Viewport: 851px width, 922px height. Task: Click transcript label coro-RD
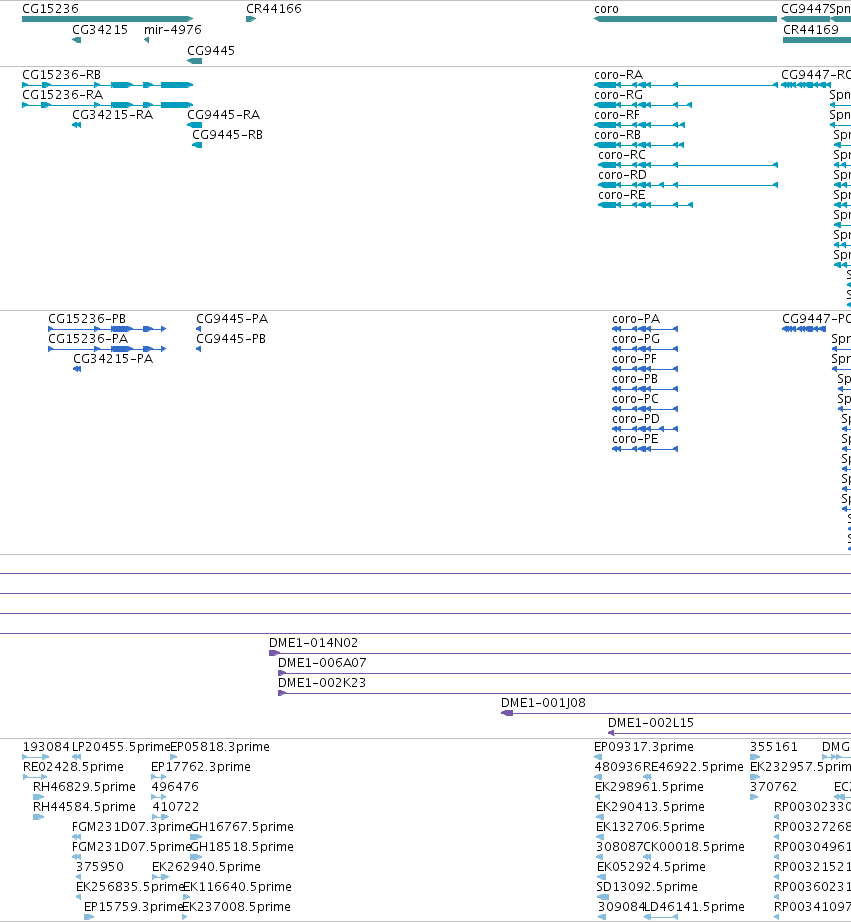pyautogui.click(x=622, y=175)
